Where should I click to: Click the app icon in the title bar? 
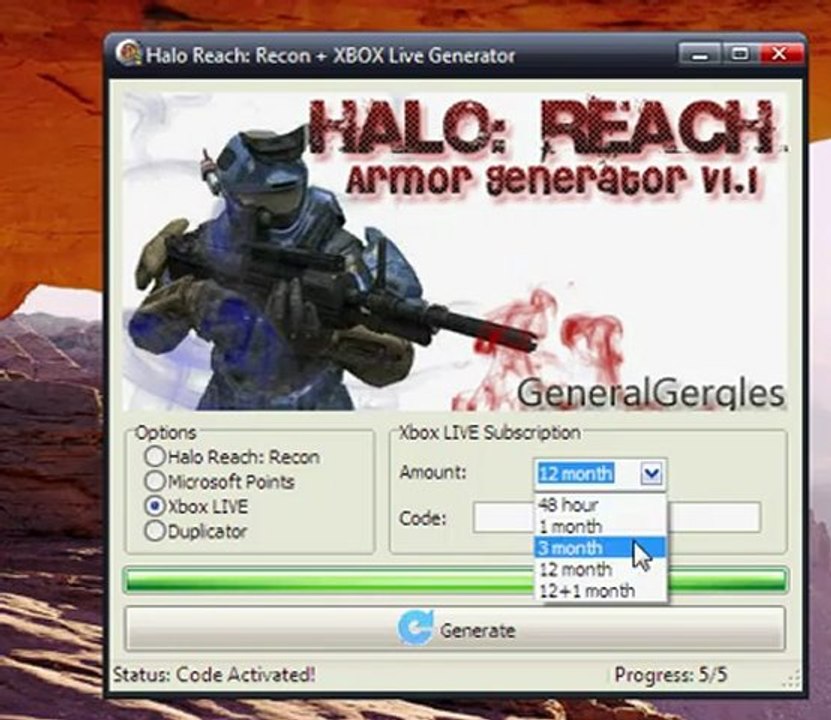(129, 53)
